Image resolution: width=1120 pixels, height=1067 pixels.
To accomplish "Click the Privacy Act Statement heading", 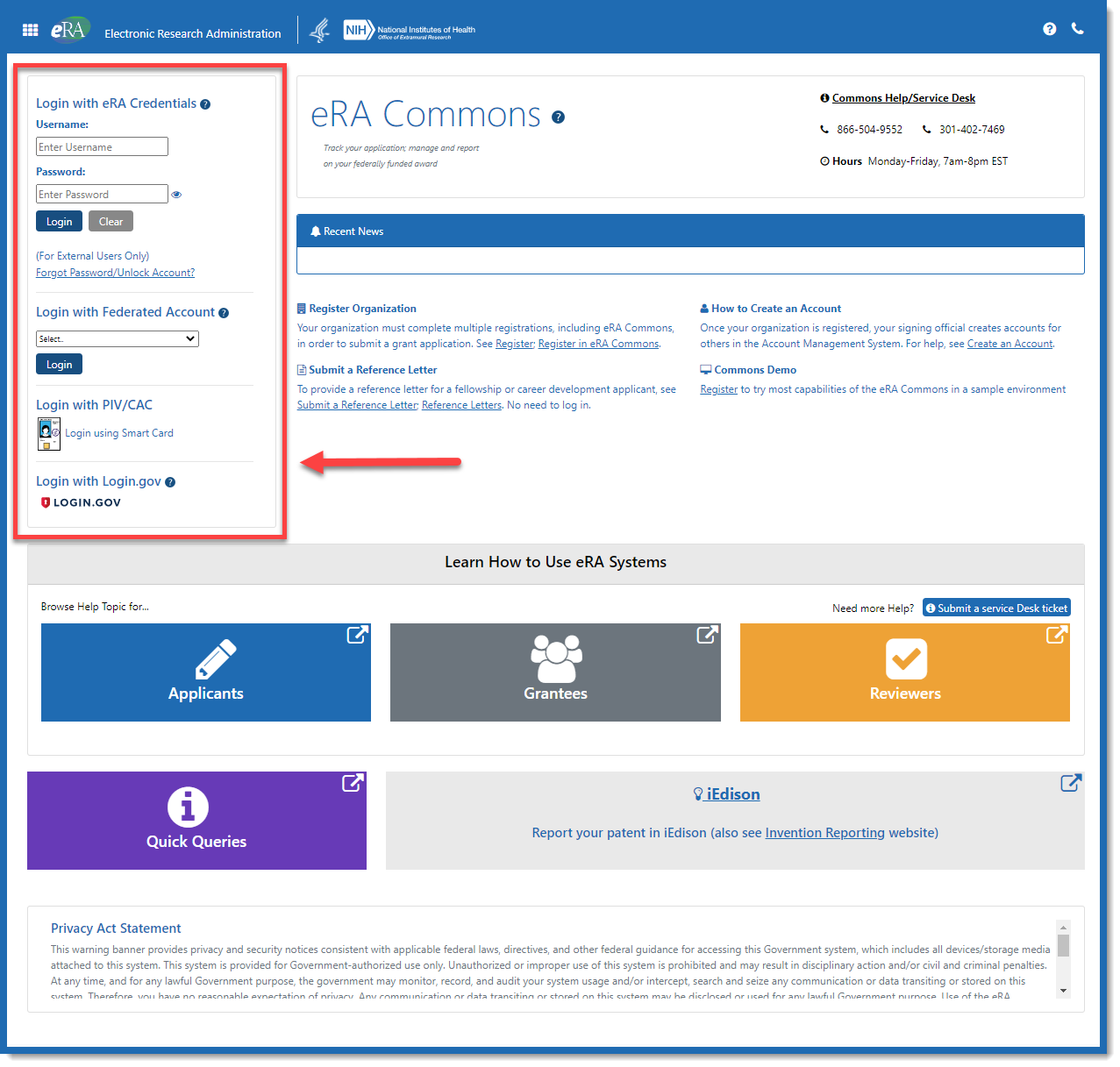I will (116, 928).
